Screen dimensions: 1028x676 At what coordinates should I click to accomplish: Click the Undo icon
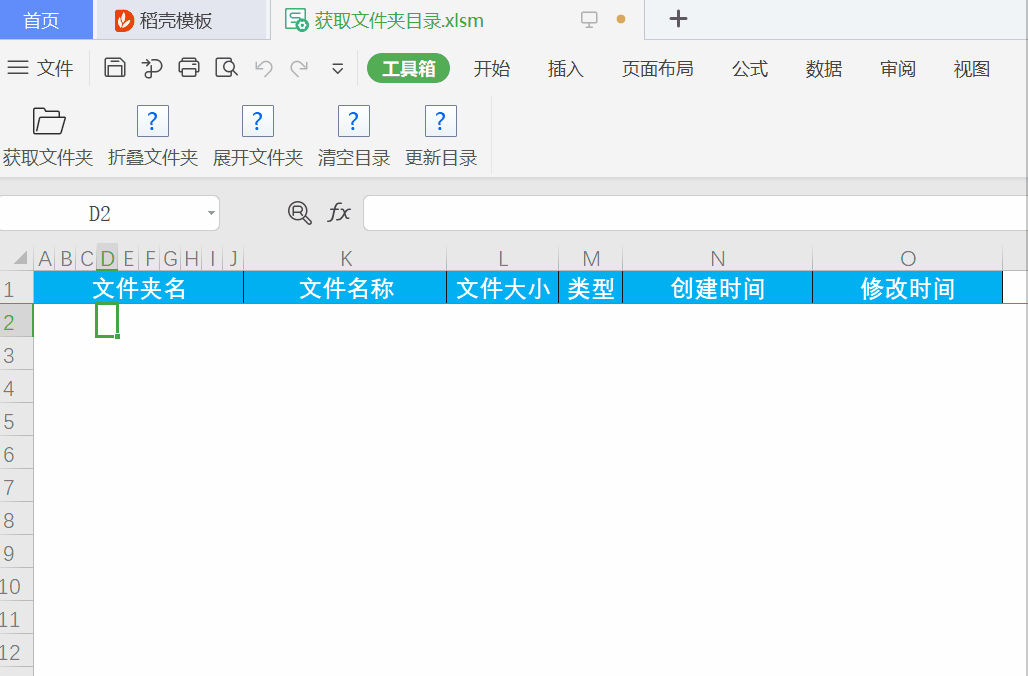(x=262, y=69)
